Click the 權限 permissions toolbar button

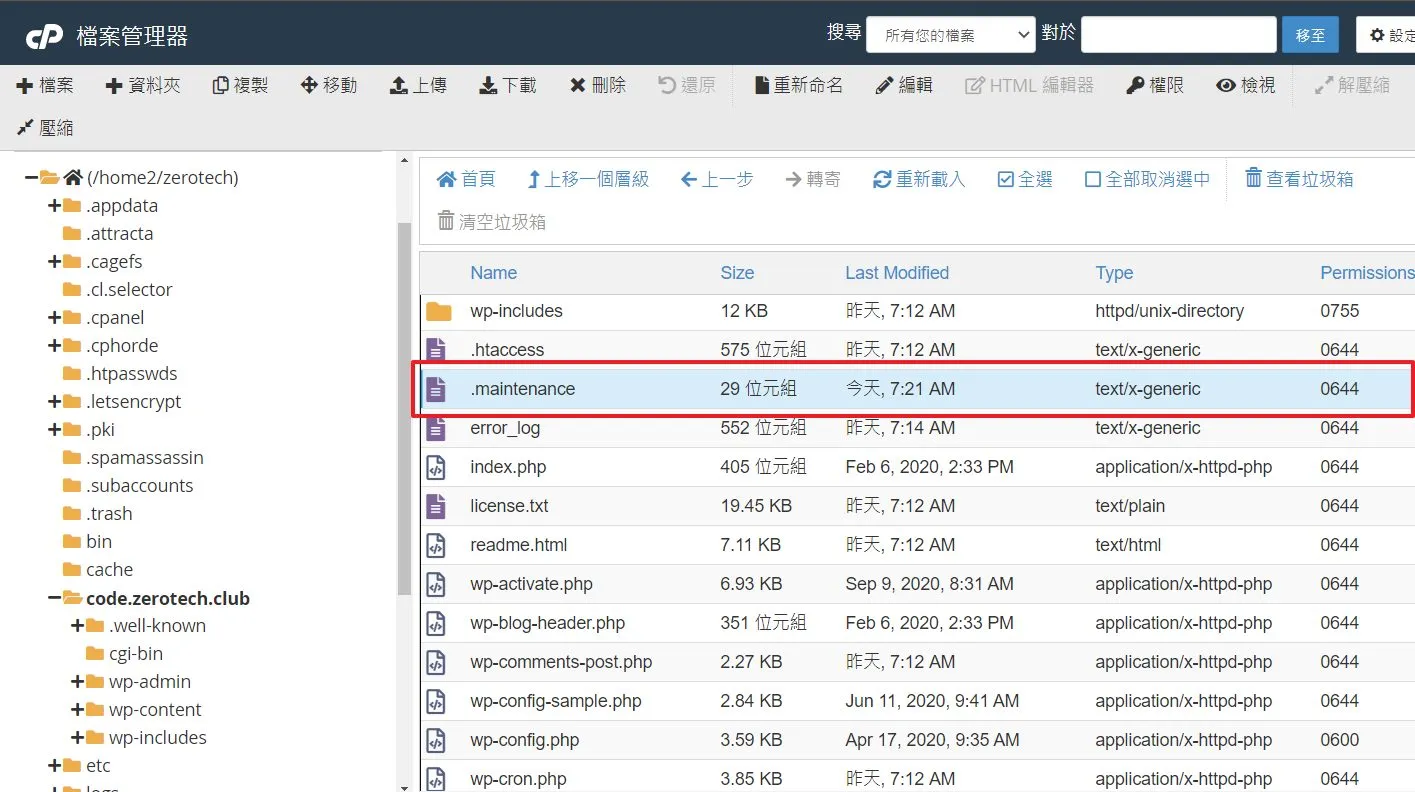pyautogui.click(x=1155, y=86)
